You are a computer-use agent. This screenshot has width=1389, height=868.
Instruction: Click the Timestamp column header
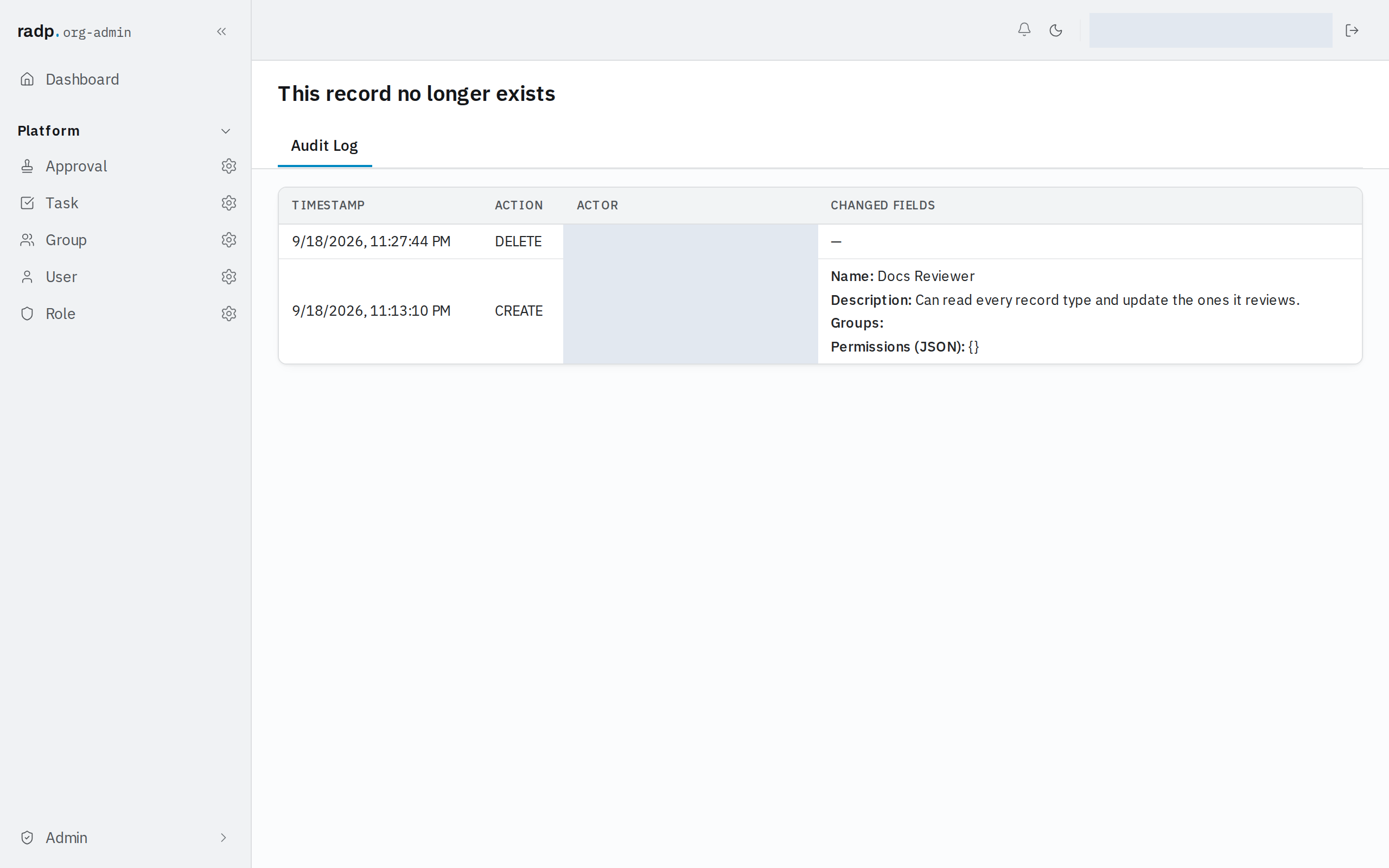[328, 206]
